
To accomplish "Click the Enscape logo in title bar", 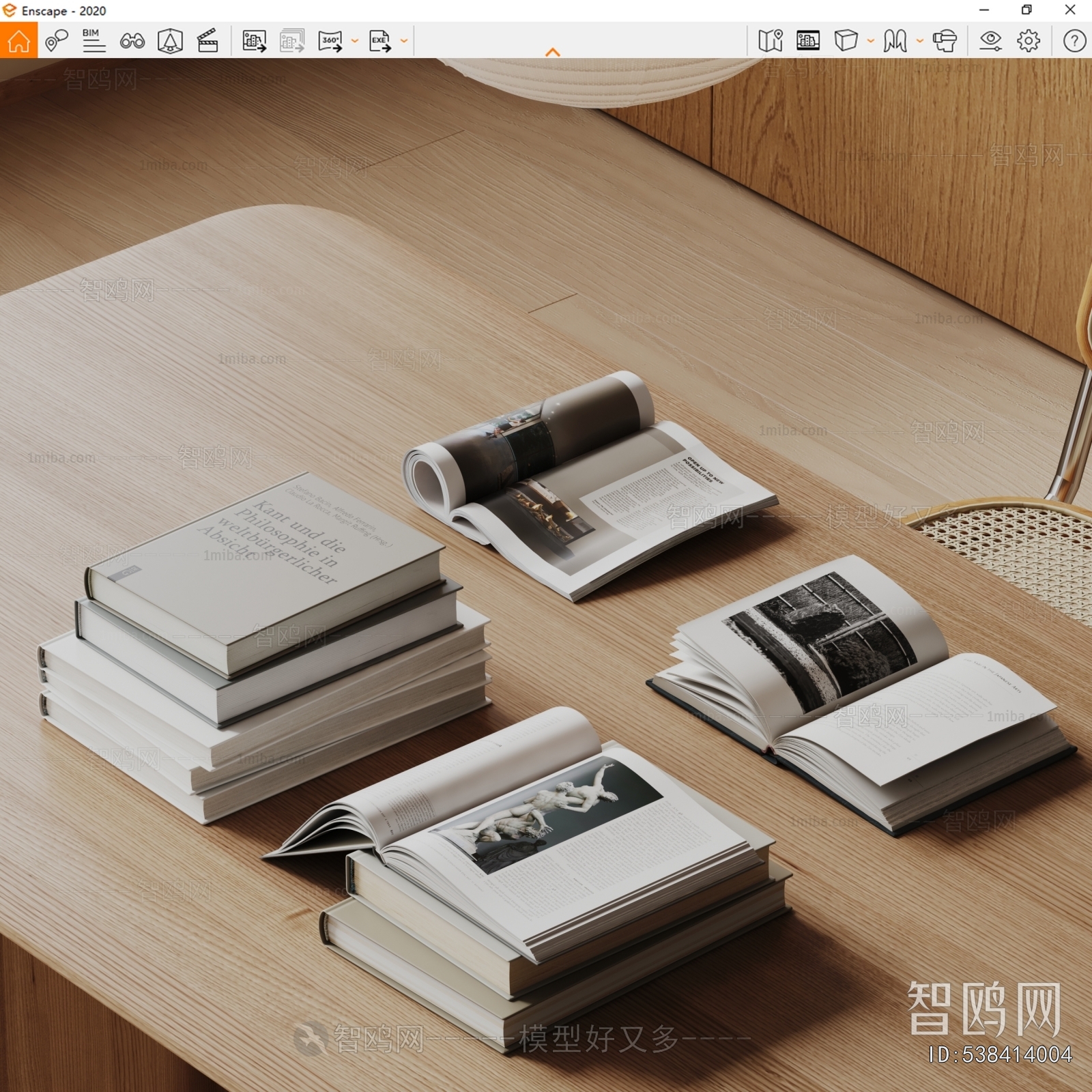I will [10, 10].
